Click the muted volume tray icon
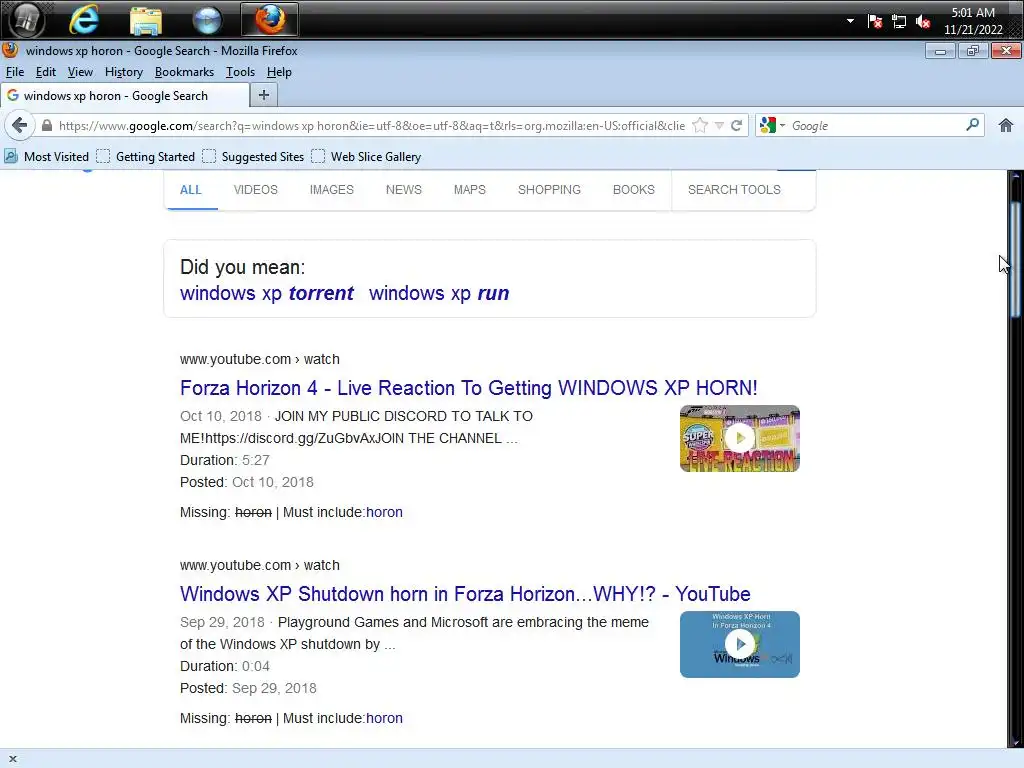The height and width of the screenshot is (768, 1024). pos(923,22)
